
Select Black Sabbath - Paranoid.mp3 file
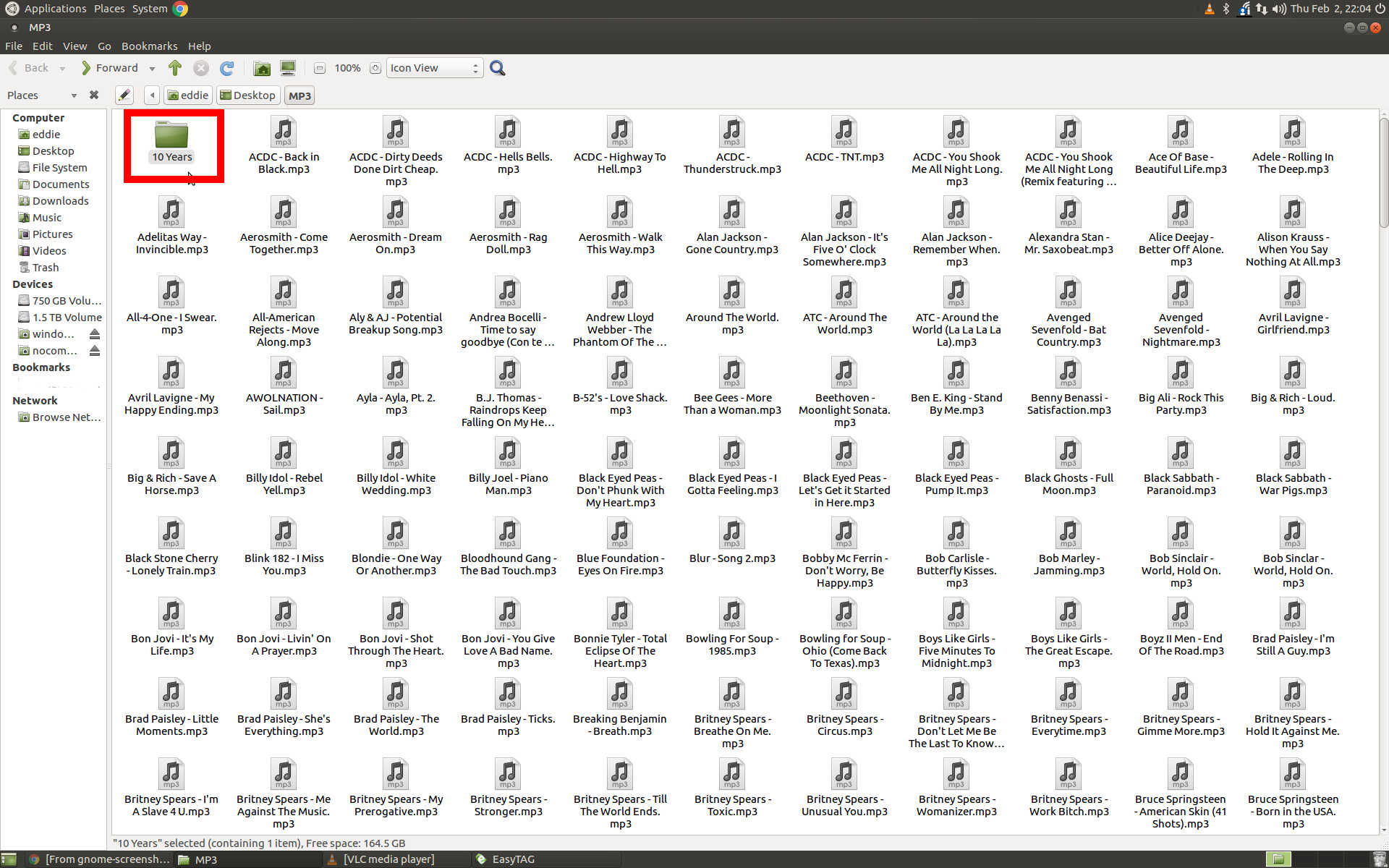(x=1181, y=467)
